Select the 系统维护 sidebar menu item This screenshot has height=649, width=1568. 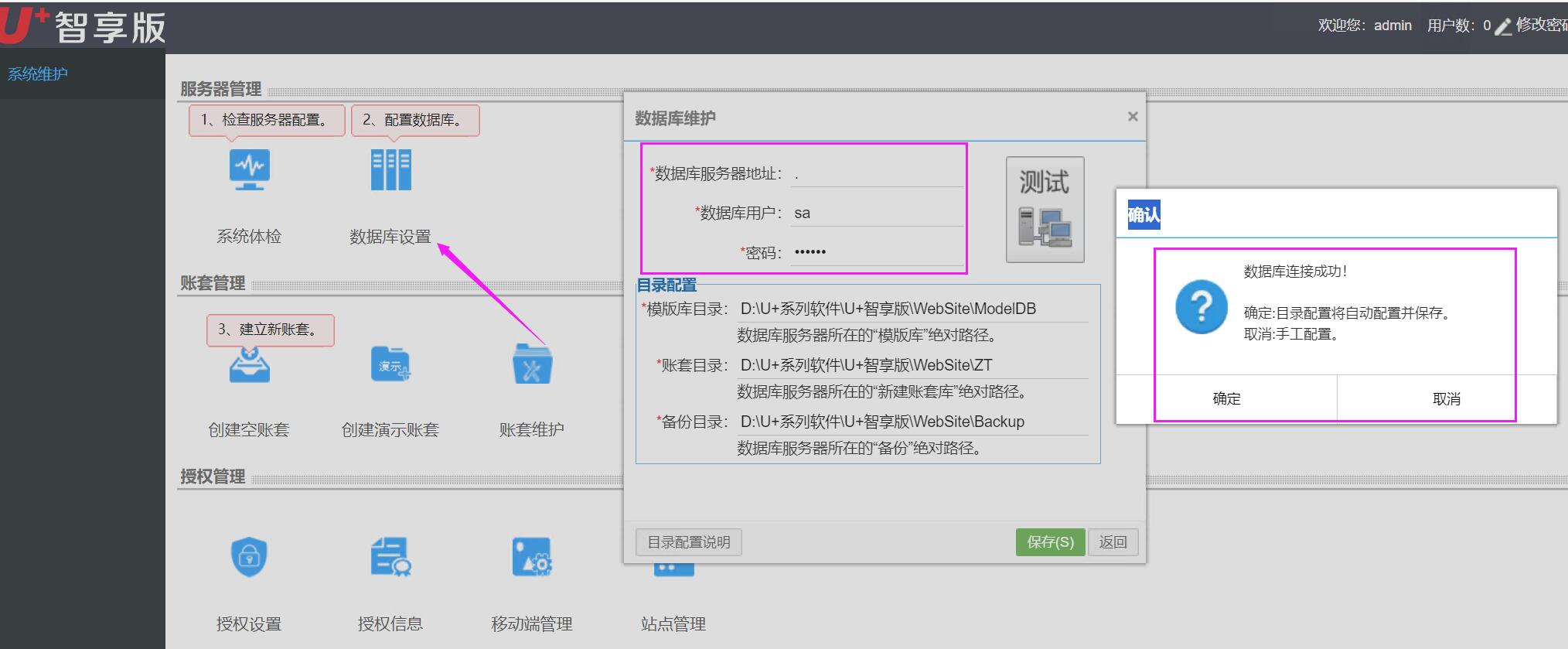[38, 74]
